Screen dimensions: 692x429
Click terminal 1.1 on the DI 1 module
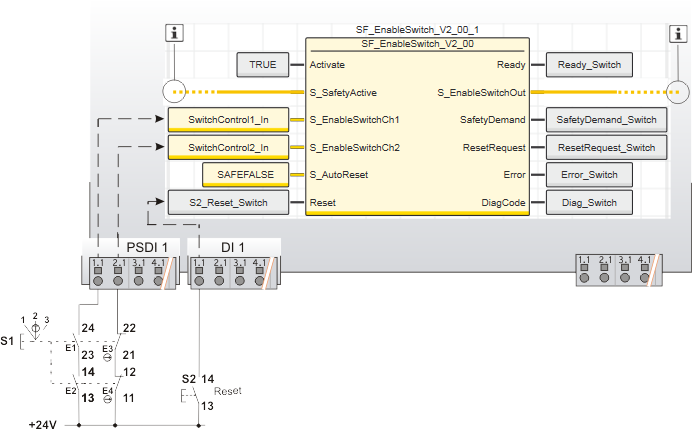[x=198, y=281]
